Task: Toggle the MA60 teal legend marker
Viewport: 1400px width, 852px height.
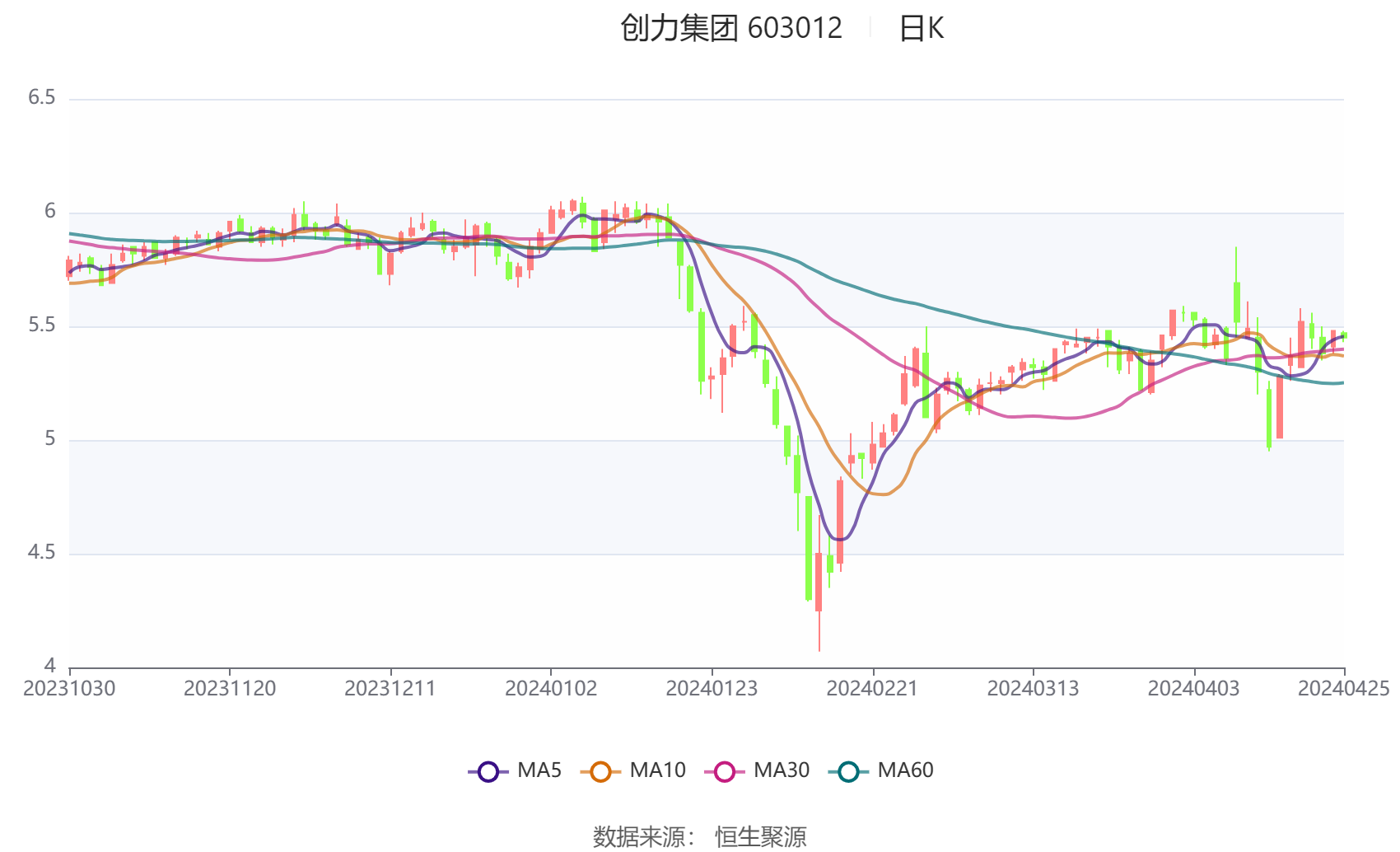Action: [x=848, y=772]
